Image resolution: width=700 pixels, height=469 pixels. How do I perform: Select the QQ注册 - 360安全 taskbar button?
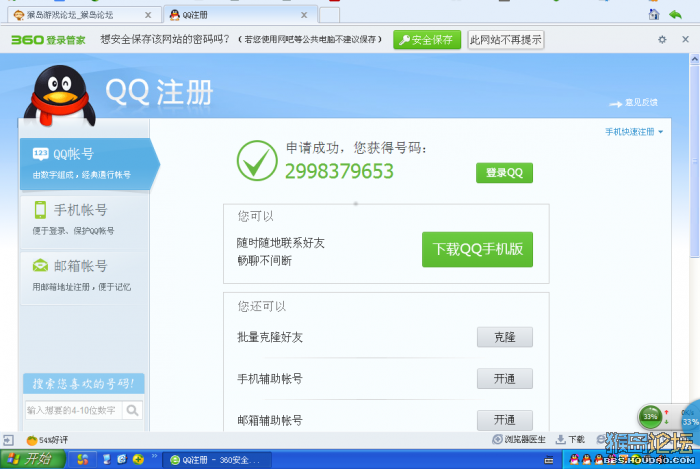[217, 460]
